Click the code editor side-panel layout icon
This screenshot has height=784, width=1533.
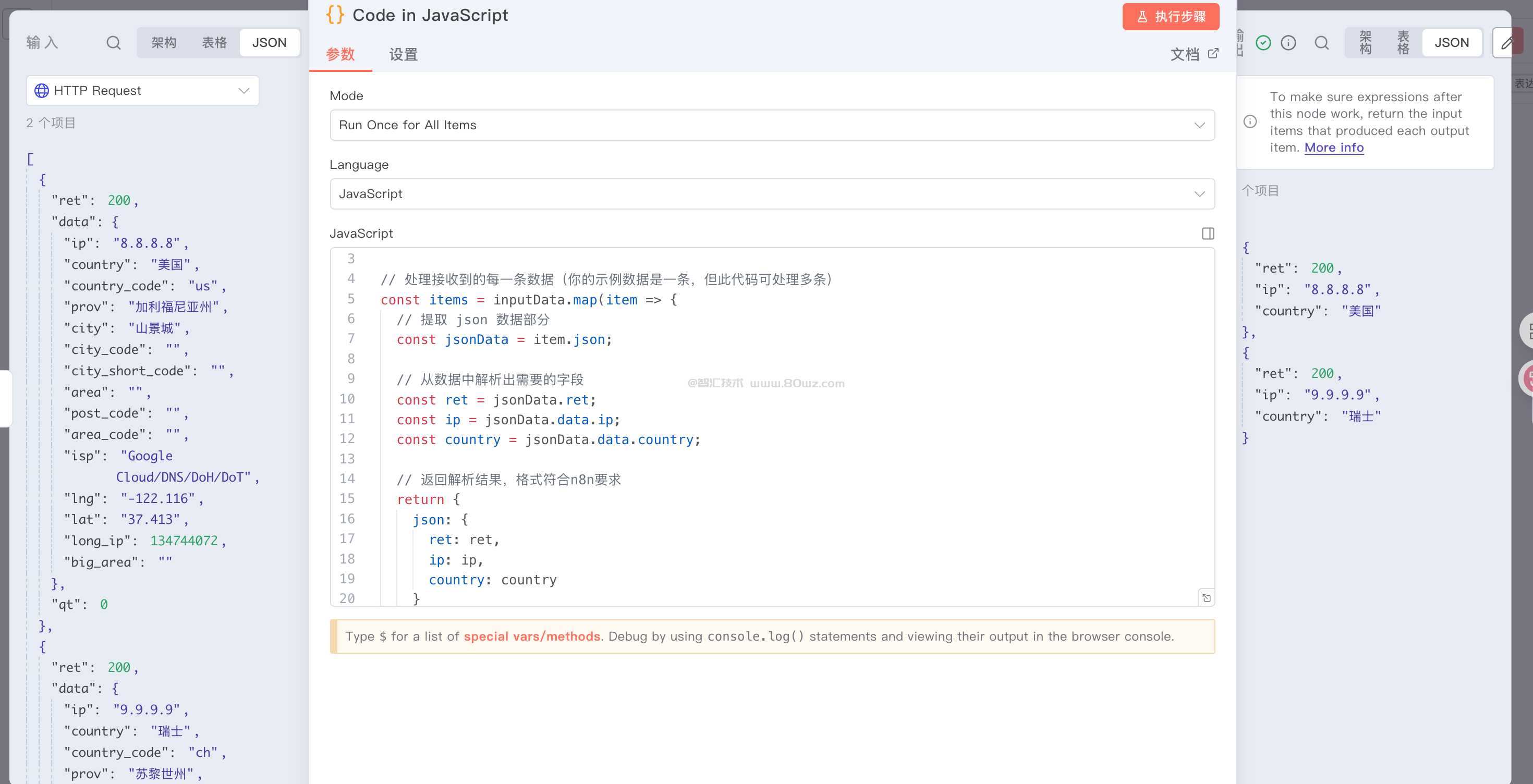click(x=1208, y=234)
